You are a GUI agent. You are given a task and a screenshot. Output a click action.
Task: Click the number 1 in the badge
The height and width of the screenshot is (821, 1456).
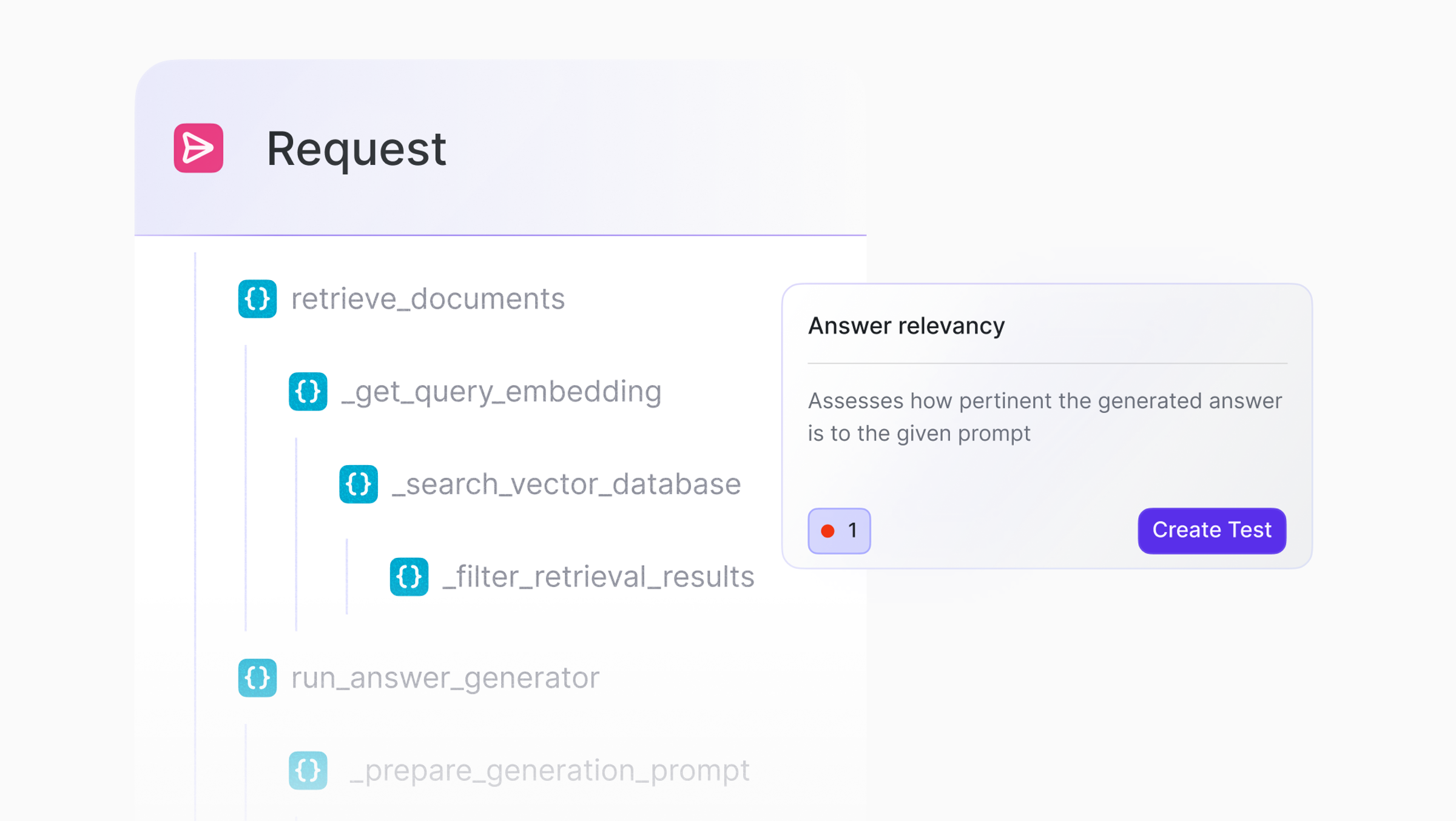(852, 531)
